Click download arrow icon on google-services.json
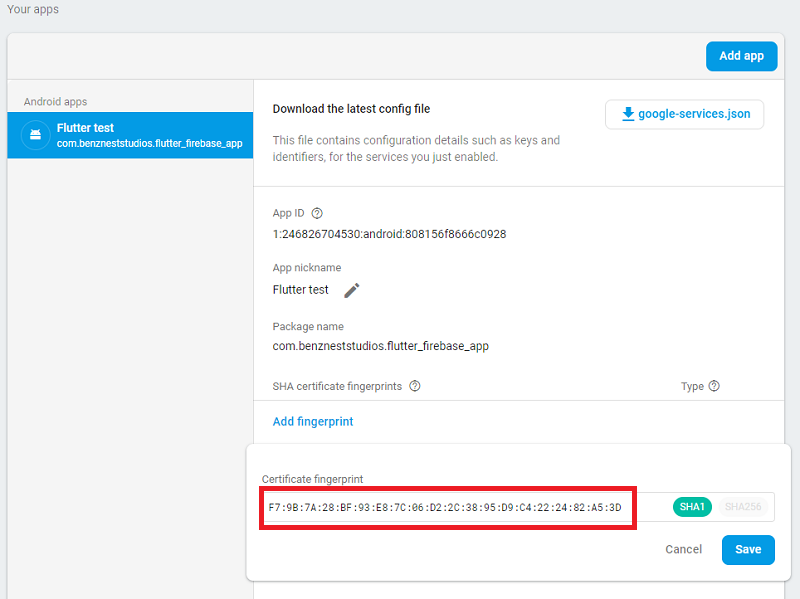 pos(628,114)
